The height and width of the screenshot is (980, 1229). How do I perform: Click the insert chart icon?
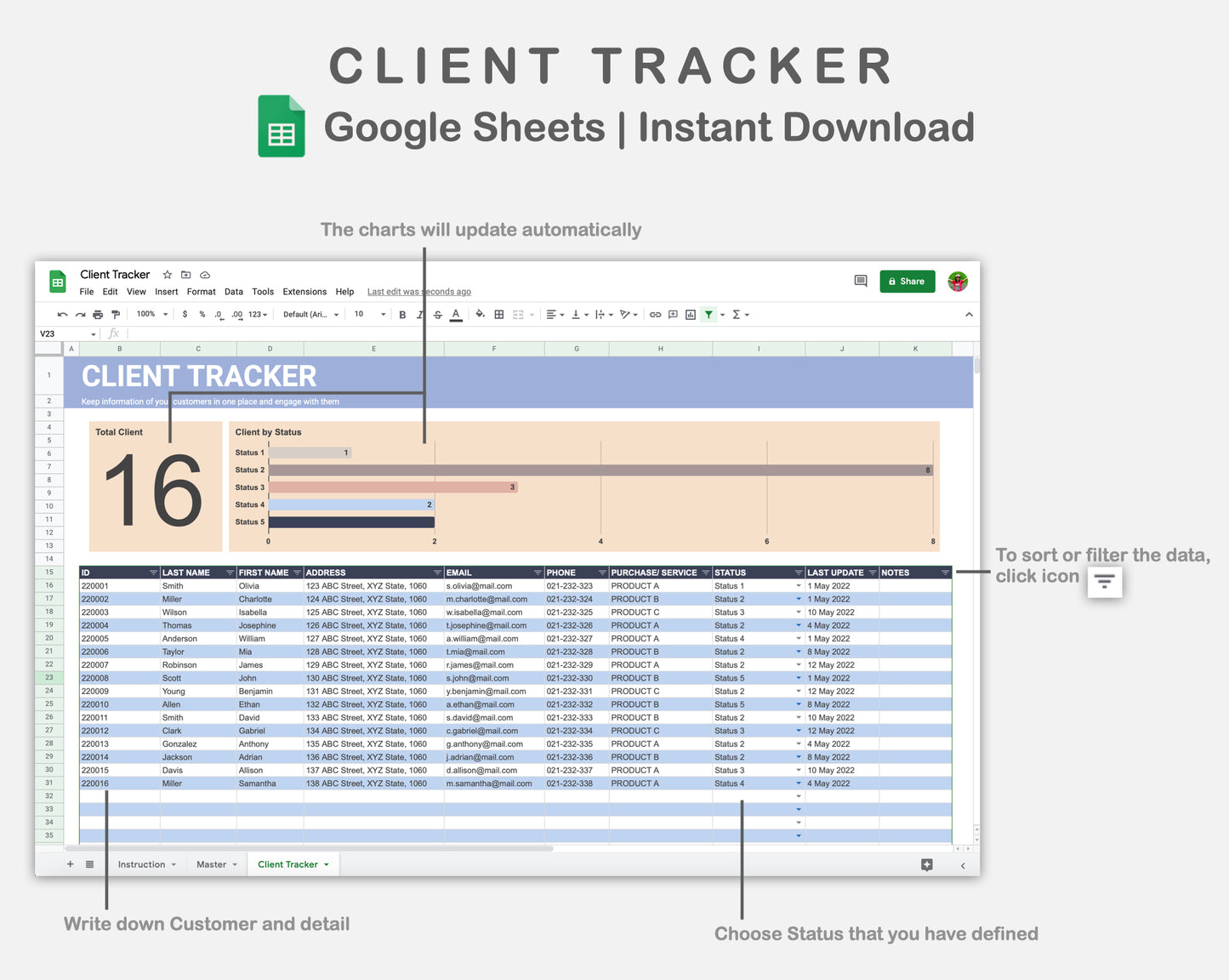pyautogui.click(x=690, y=314)
